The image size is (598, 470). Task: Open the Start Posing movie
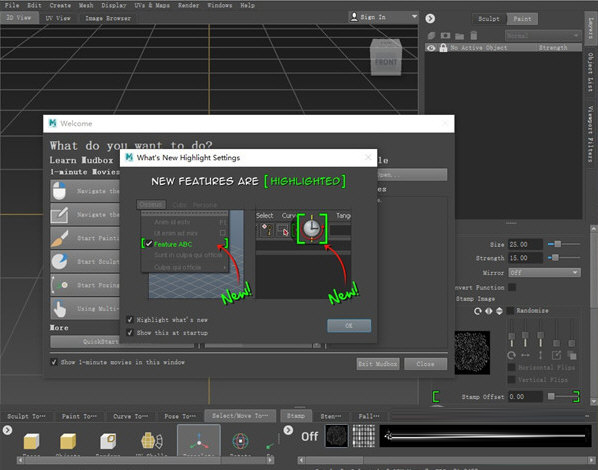coord(85,285)
